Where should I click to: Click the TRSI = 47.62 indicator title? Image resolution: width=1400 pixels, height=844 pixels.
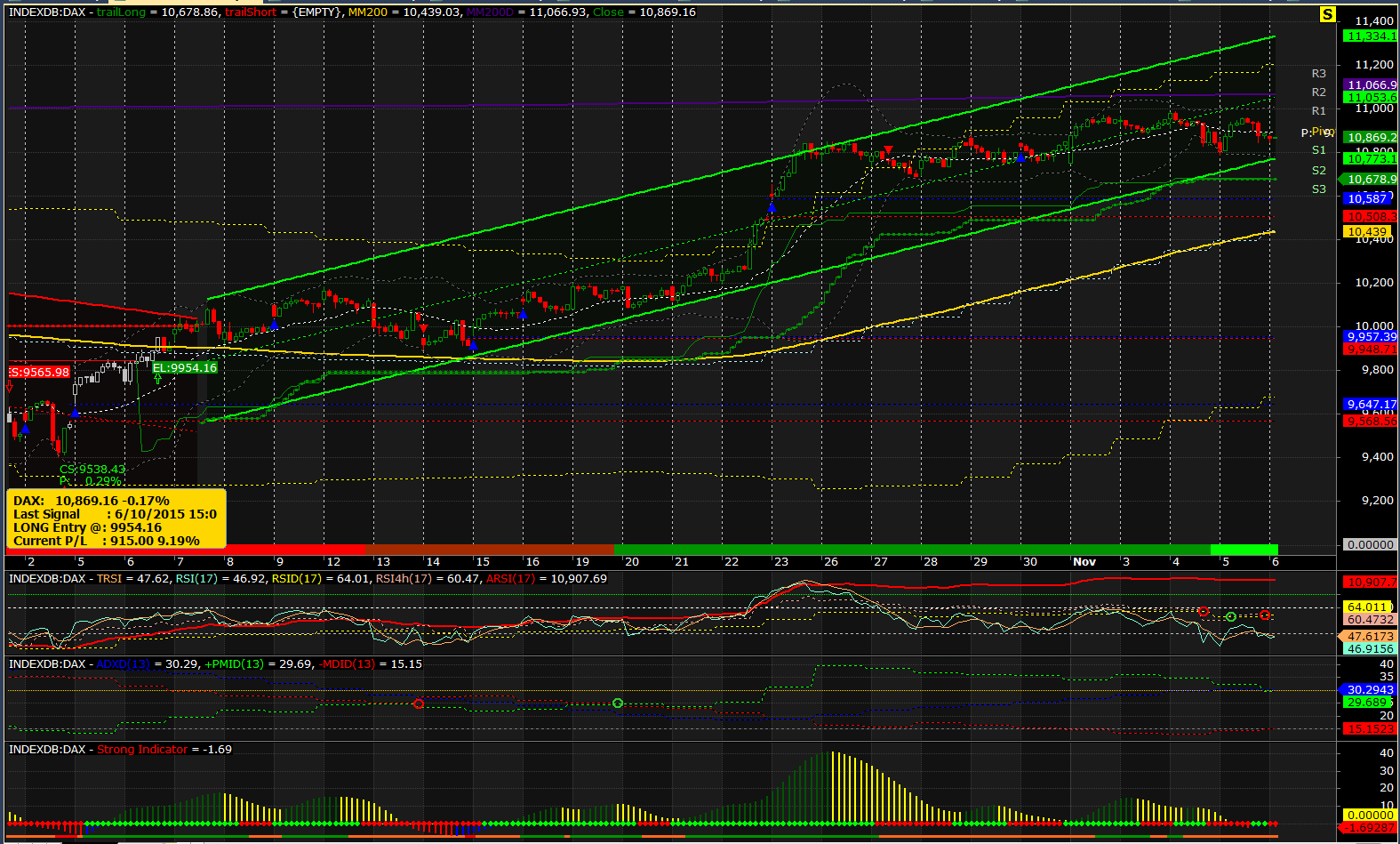(133, 579)
